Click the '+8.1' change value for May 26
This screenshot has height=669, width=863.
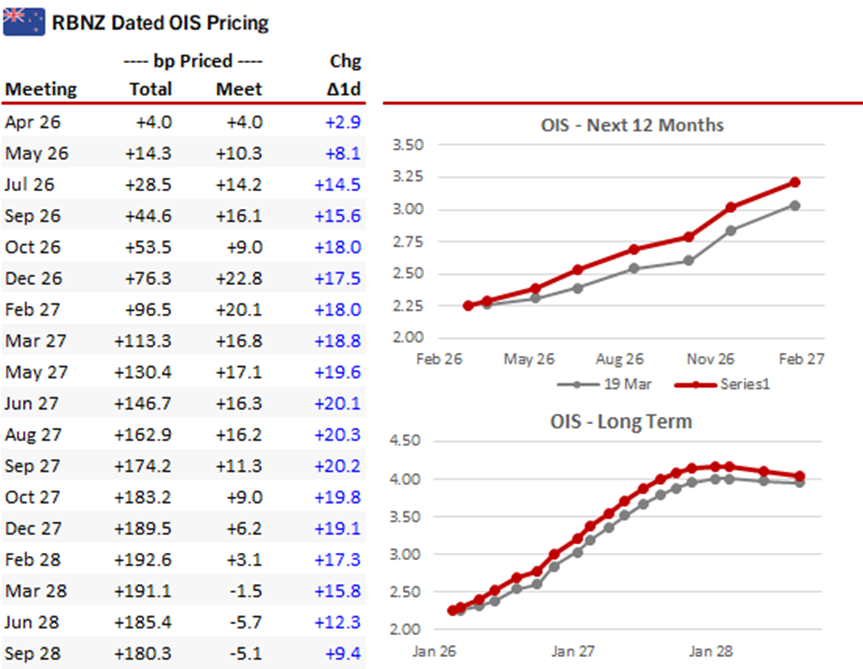(x=343, y=153)
